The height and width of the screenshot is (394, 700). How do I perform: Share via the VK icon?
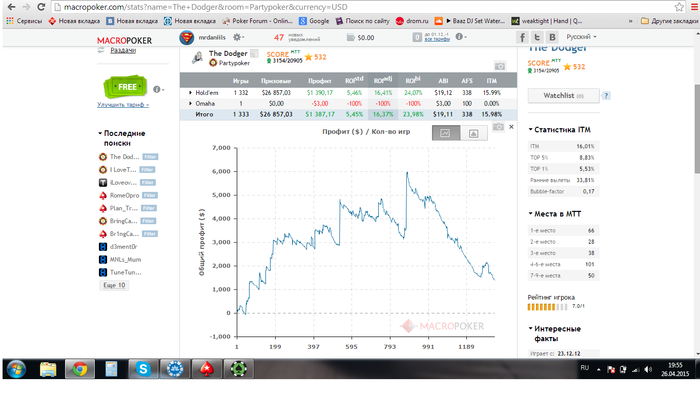point(552,37)
